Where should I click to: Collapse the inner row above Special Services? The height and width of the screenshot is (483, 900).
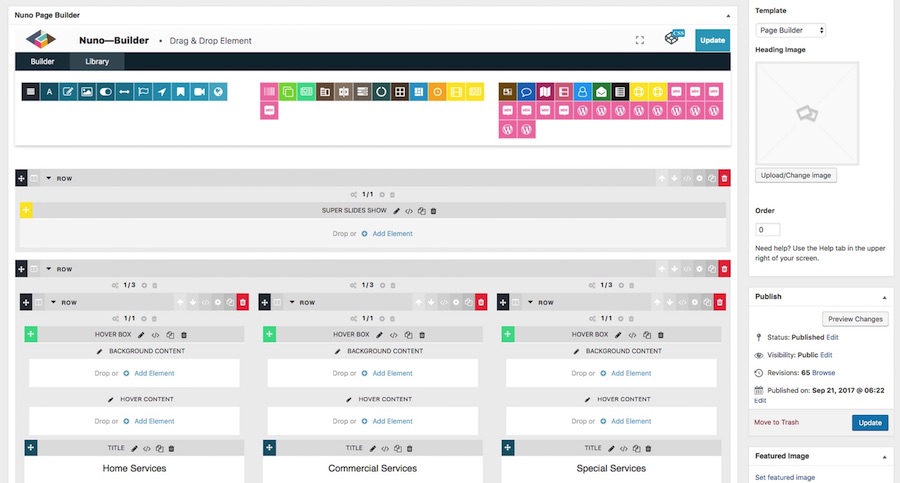tap(530, 302)
